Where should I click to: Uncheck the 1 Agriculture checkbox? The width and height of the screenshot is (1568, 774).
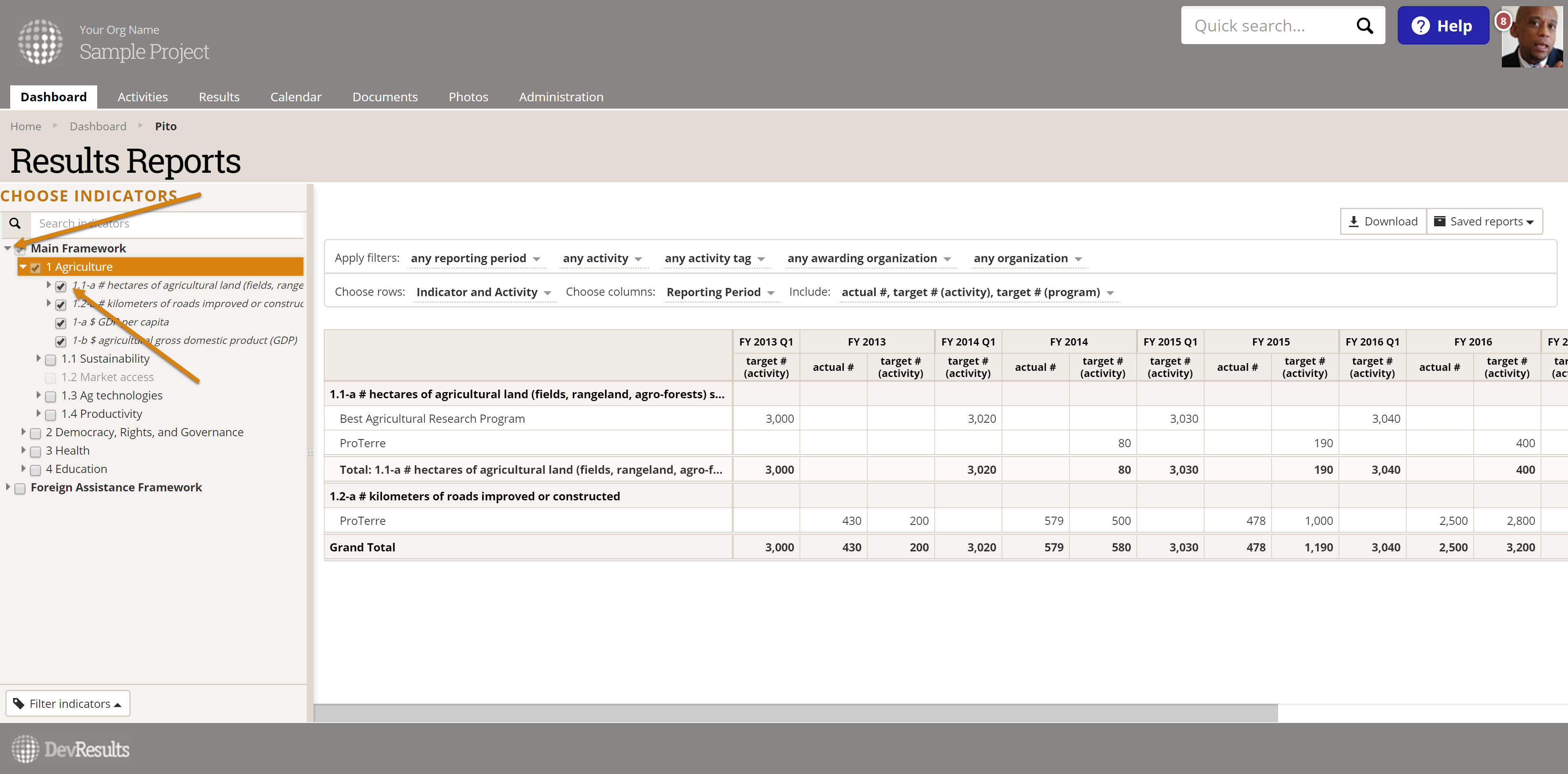click(x=36, y=268)
